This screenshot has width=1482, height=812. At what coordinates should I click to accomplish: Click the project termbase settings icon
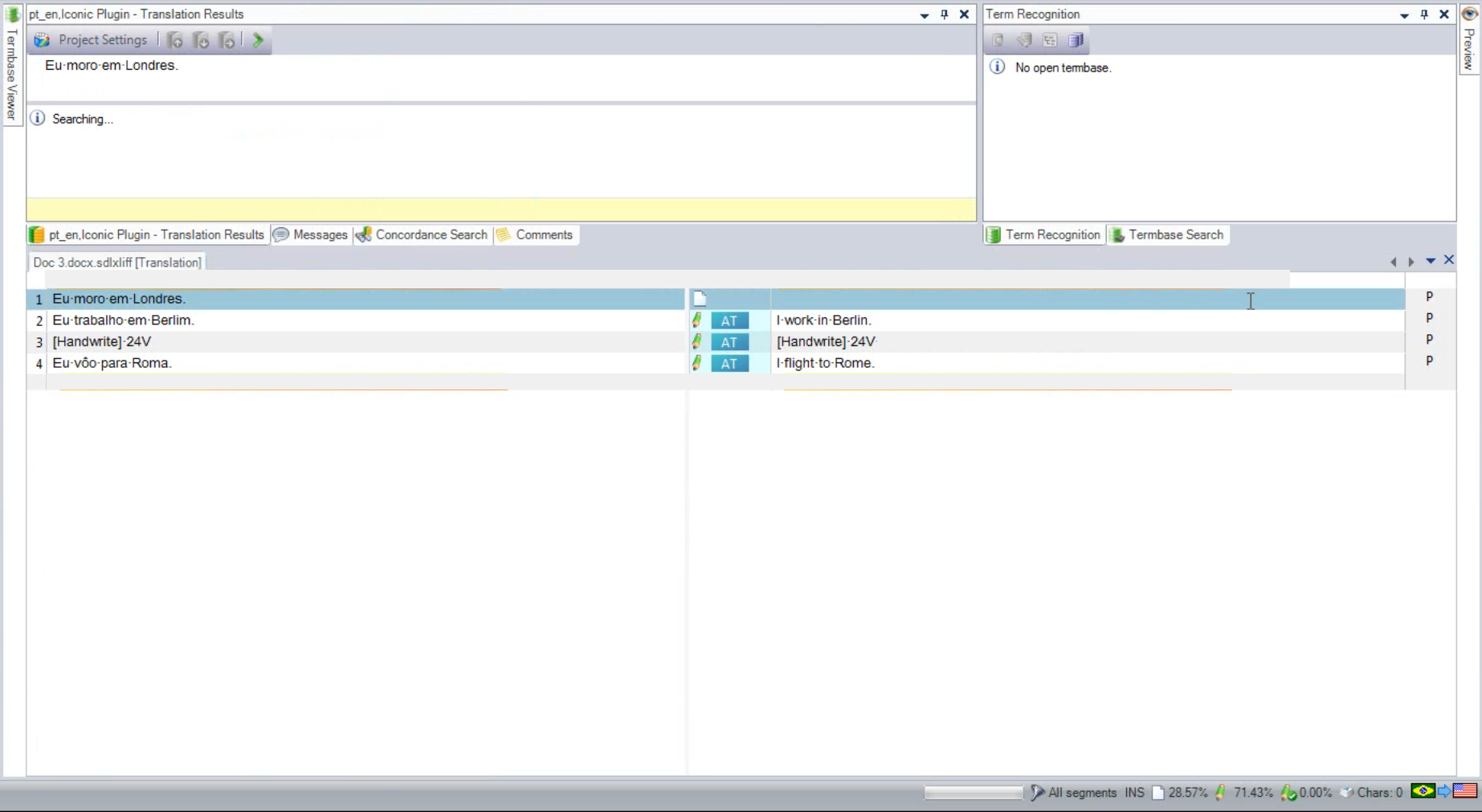(x=1076, y=40)
